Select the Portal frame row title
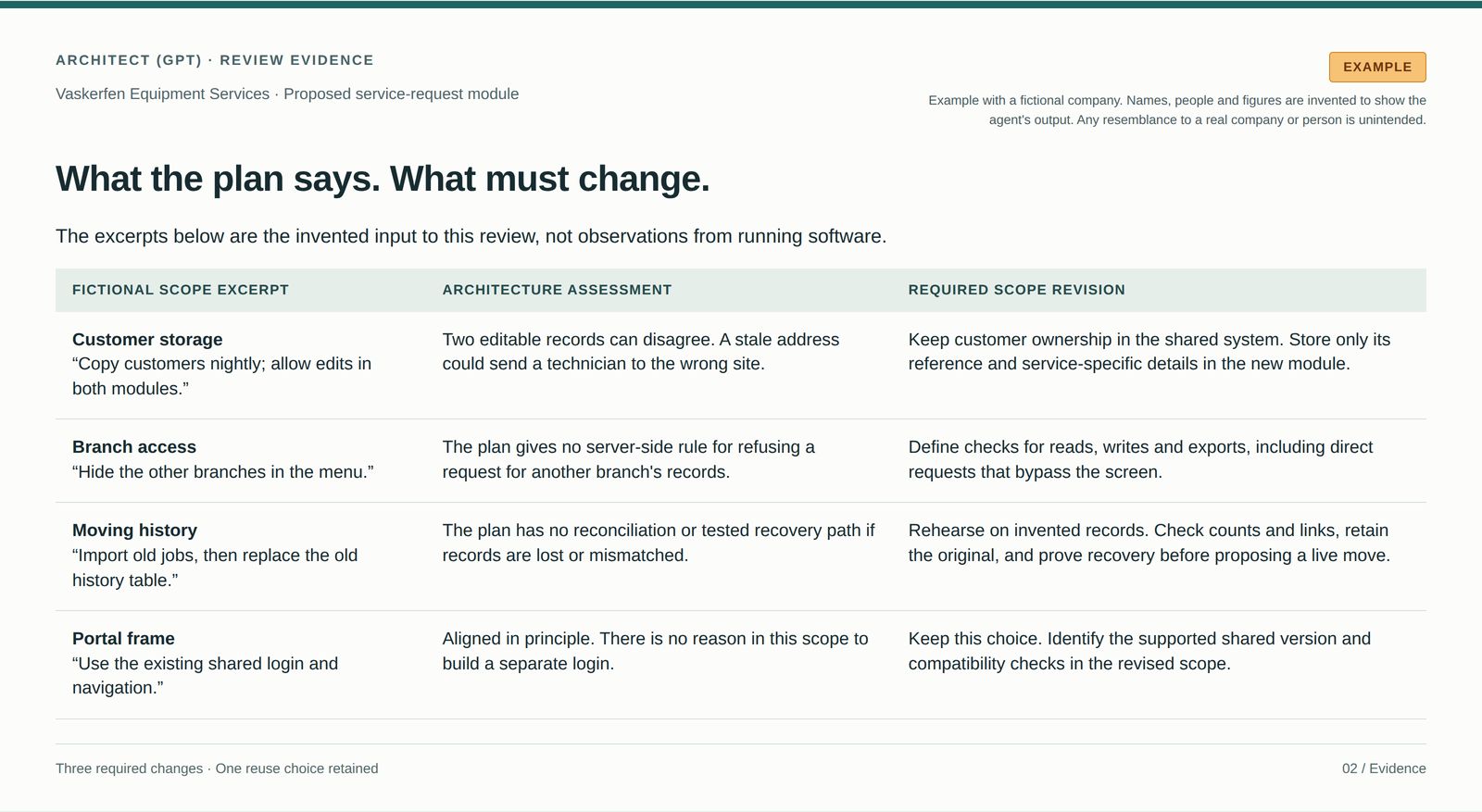The image size is (1482, 812). coord(123,638)
